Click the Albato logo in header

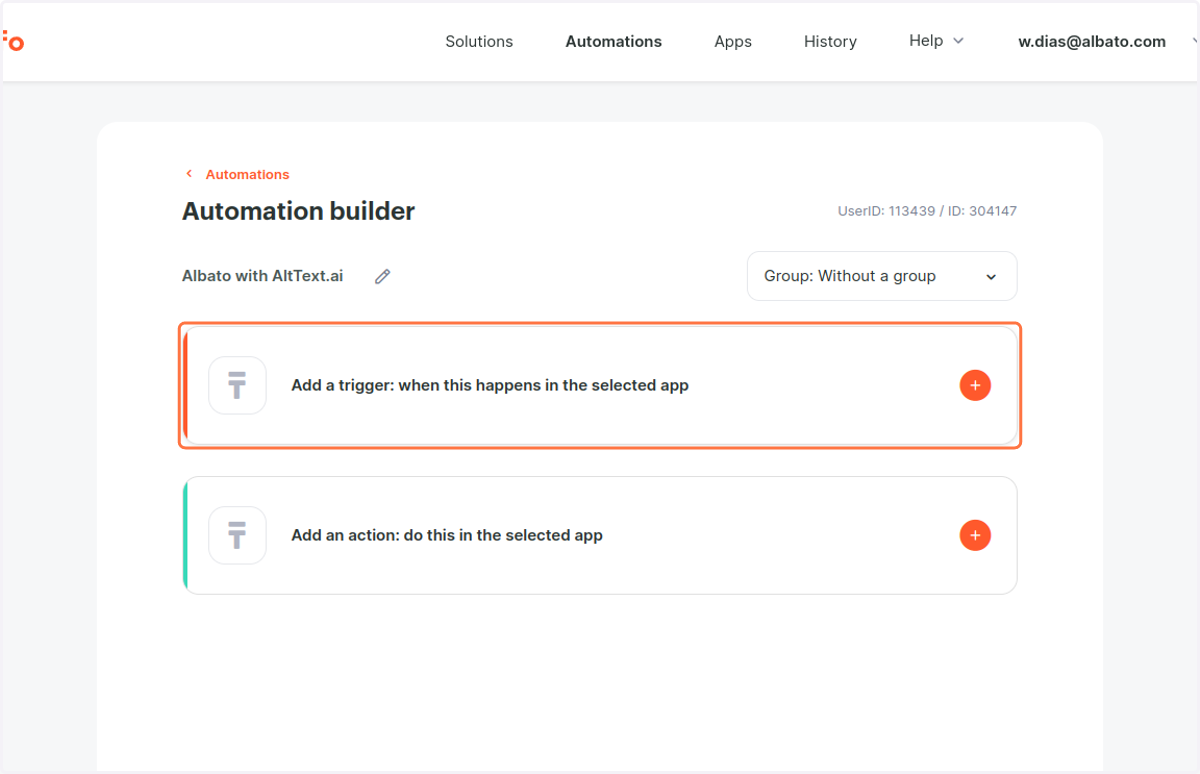pyautogui.click(x=13, y=41)
